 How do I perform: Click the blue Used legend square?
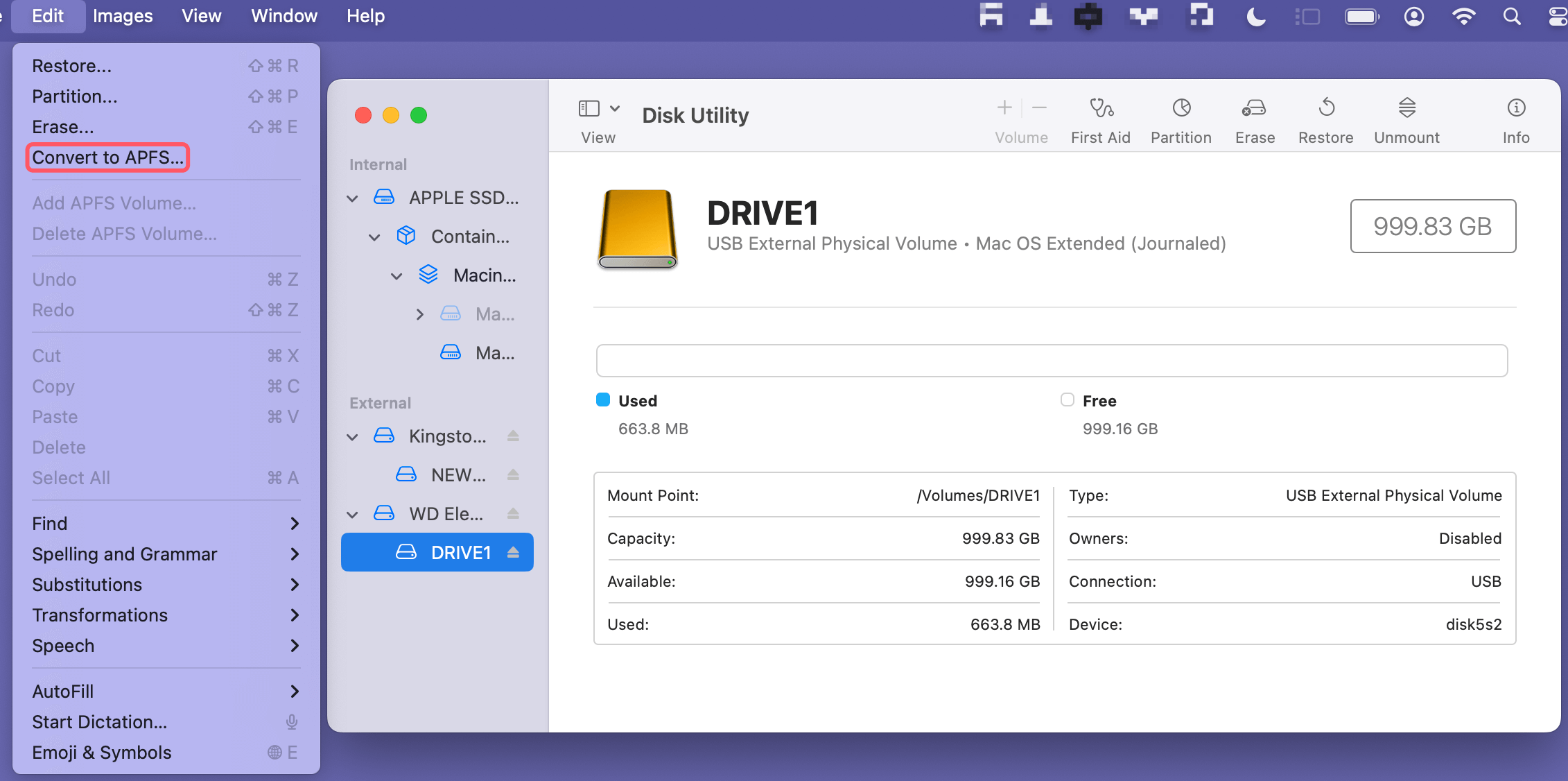603,400
